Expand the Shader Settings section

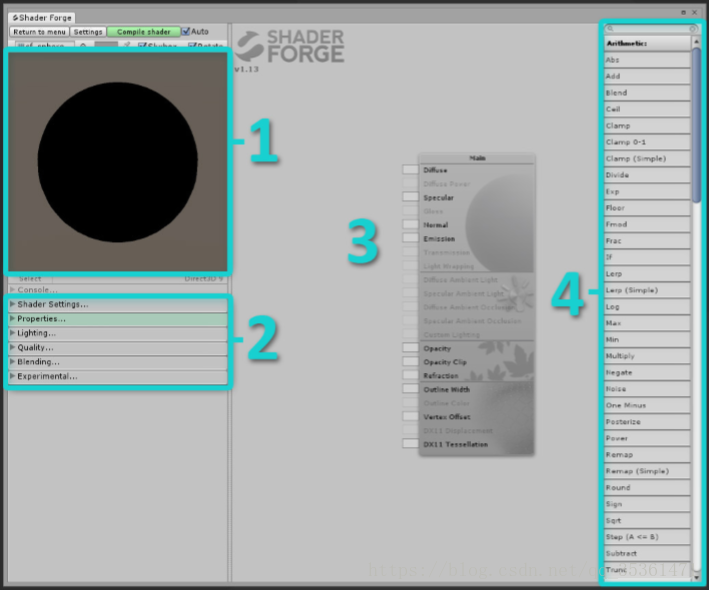tap(118, 304)
